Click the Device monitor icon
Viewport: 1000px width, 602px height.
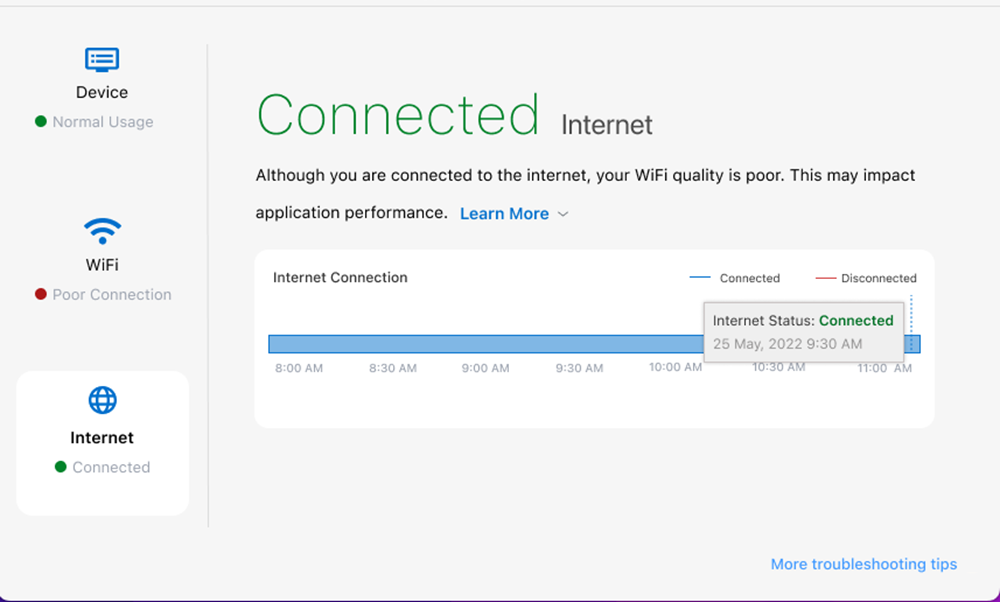(102, 59)
